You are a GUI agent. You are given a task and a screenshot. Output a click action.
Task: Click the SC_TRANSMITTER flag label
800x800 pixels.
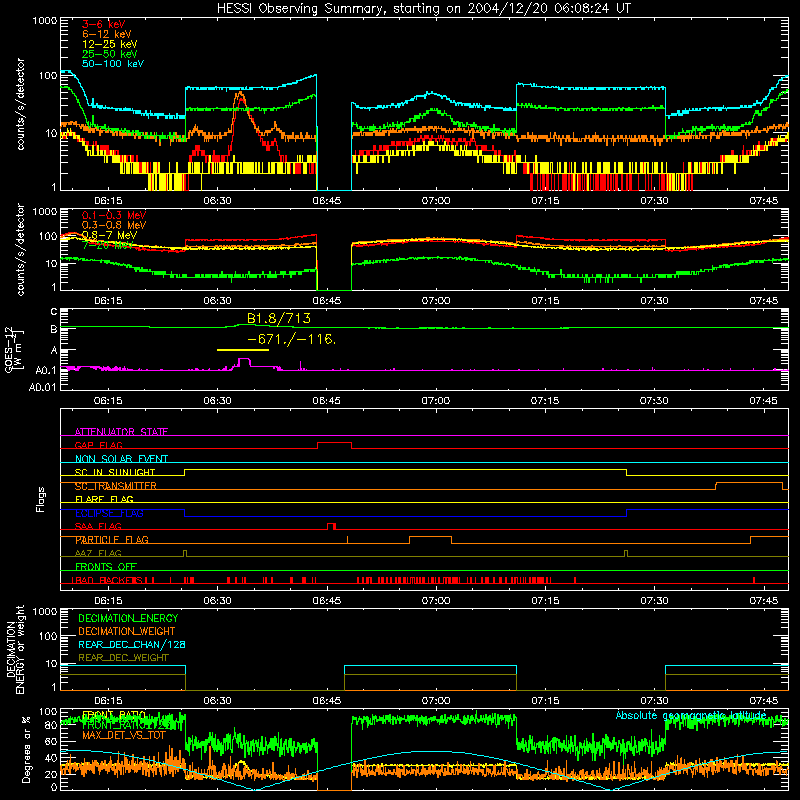(x=116, y=486)
